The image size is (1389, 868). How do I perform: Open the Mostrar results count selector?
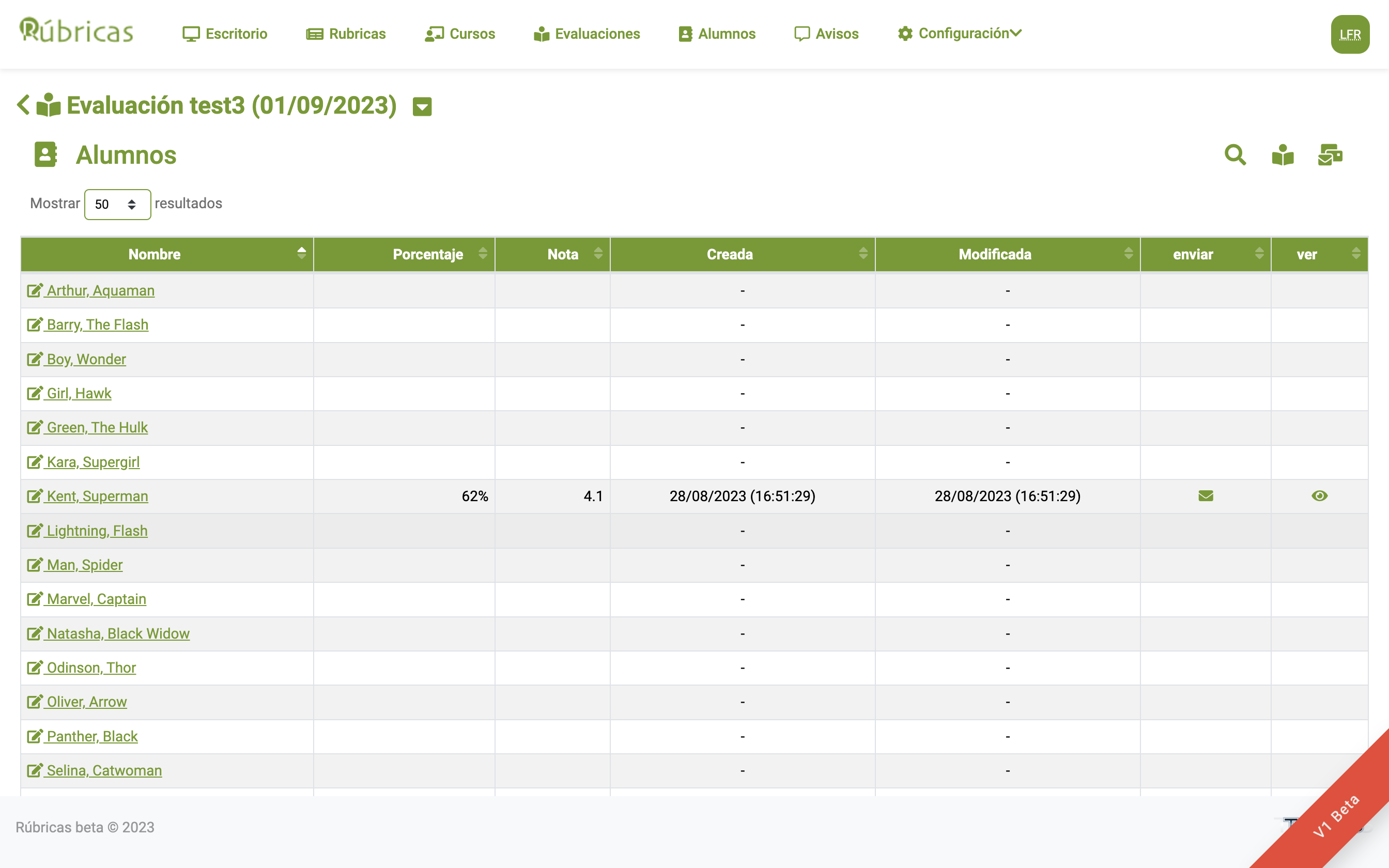[117, 205]
